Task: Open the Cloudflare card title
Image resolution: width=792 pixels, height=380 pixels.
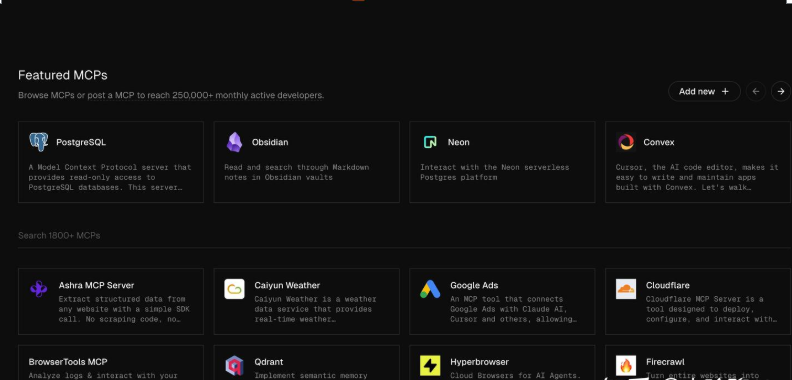Action: click(668, 286)
